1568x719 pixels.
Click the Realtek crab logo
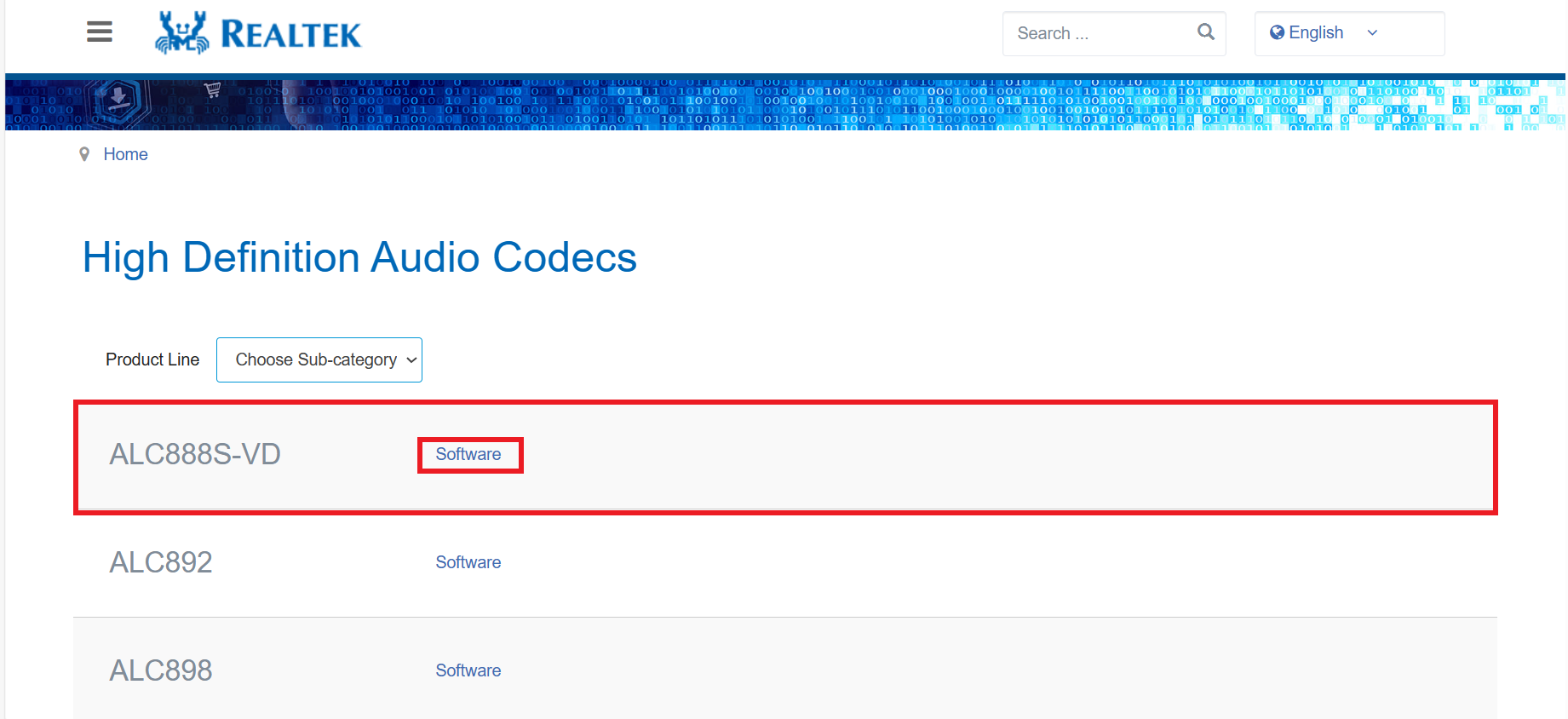(181, 33)
